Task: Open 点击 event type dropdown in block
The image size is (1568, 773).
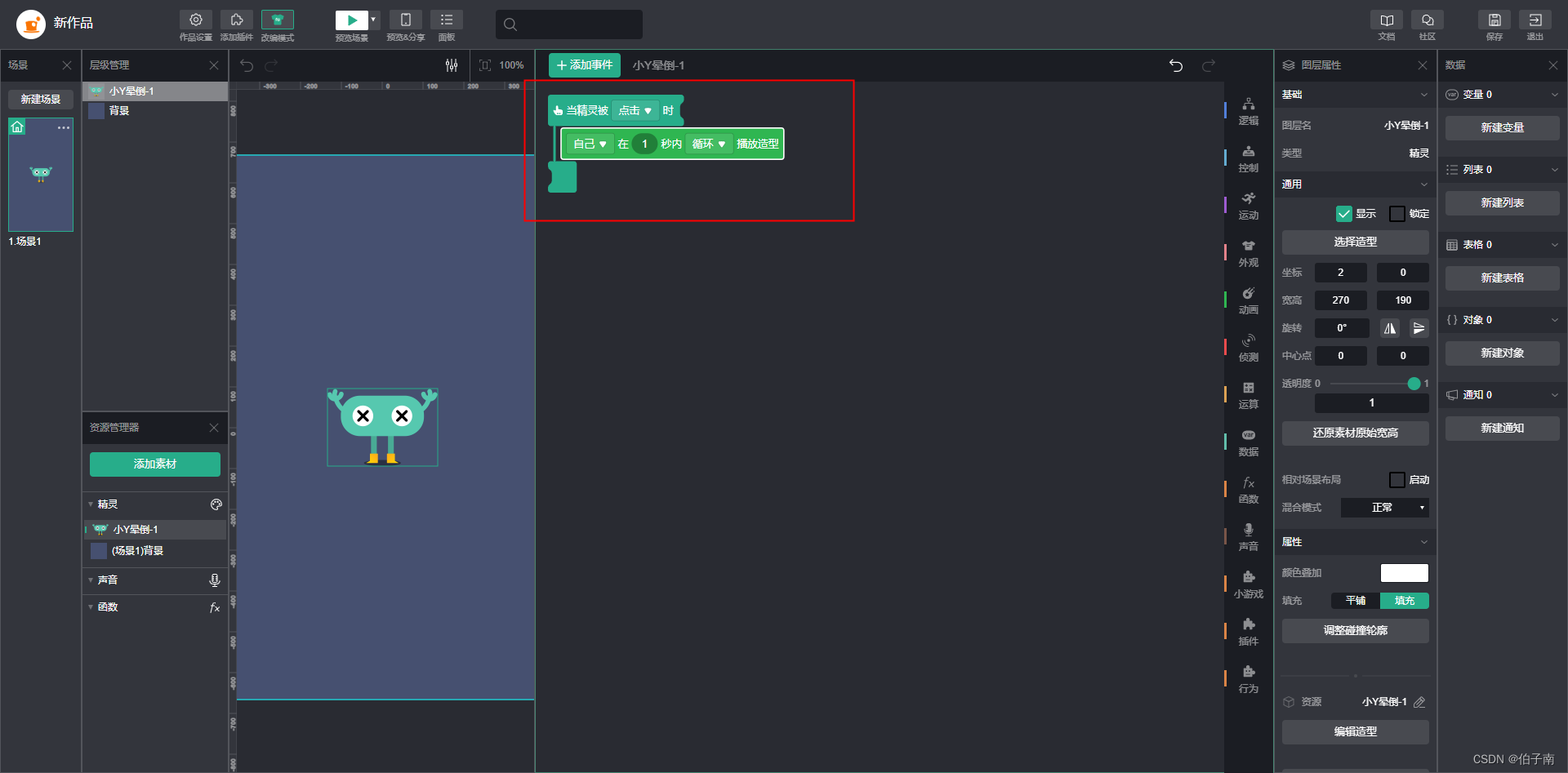Action: (635, 111)
